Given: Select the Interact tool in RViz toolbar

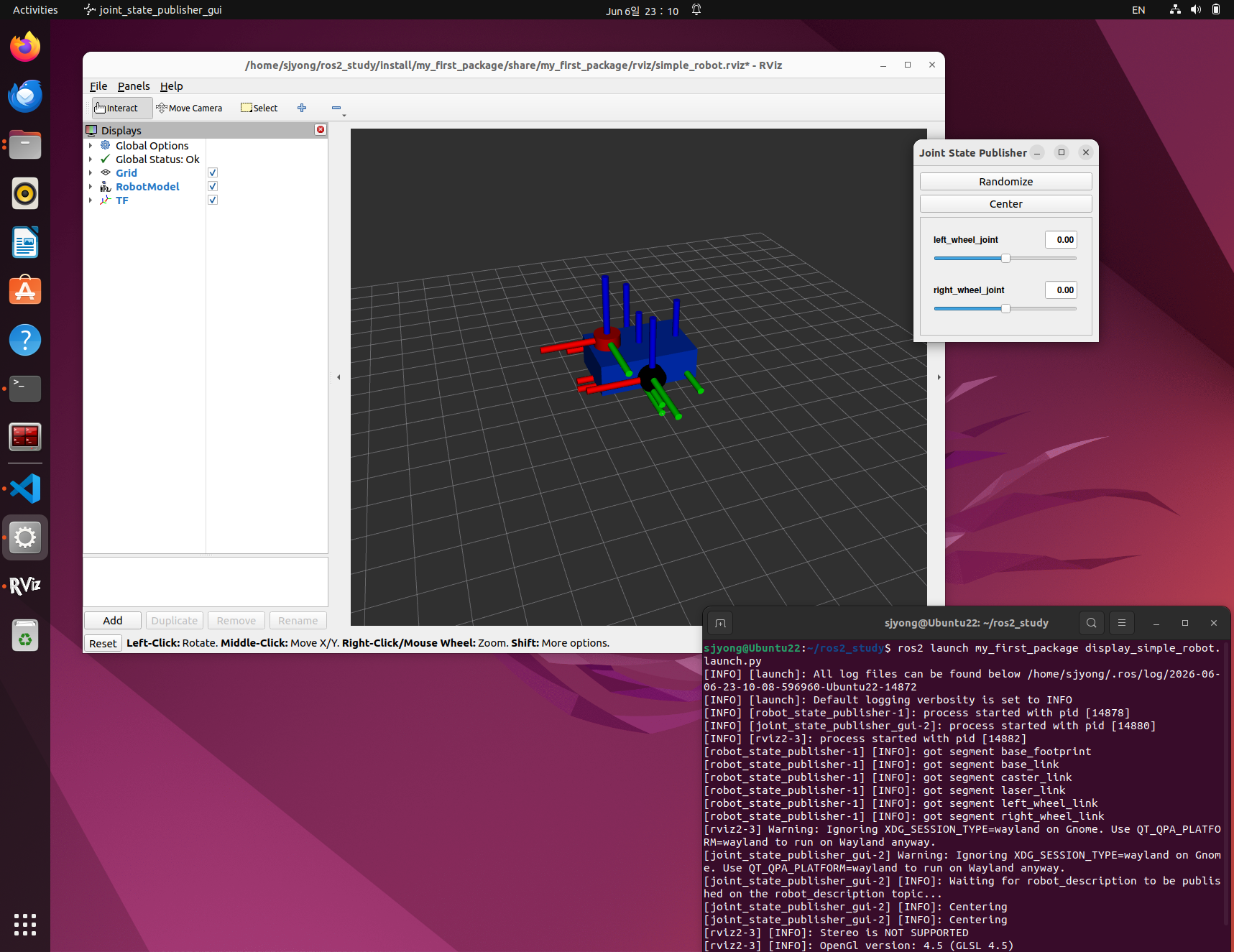Looking at the screenshot, I should [x=122, y=108].
